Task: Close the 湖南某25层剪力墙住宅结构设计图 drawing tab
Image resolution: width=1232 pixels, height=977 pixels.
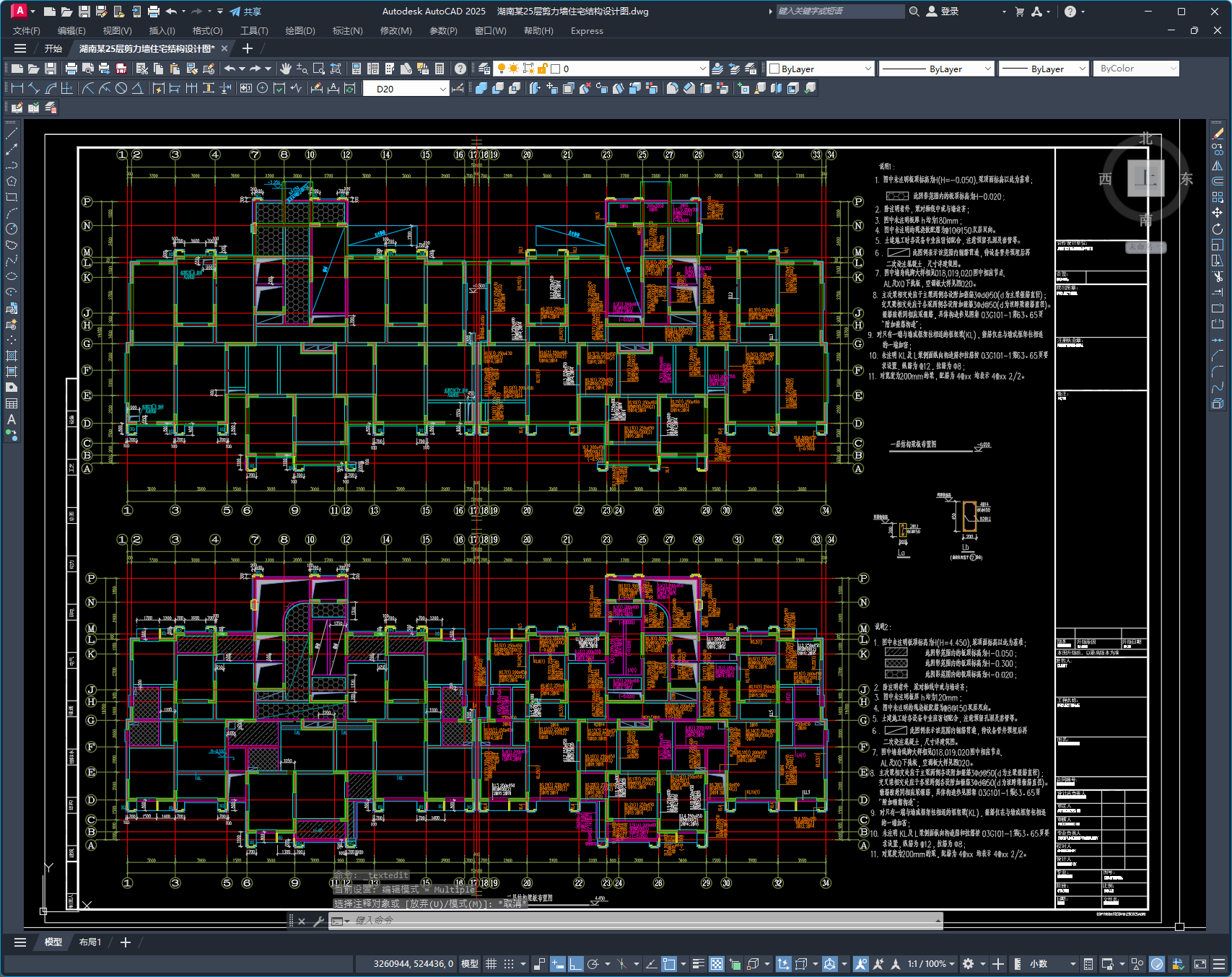Action: tap(224, 48)
